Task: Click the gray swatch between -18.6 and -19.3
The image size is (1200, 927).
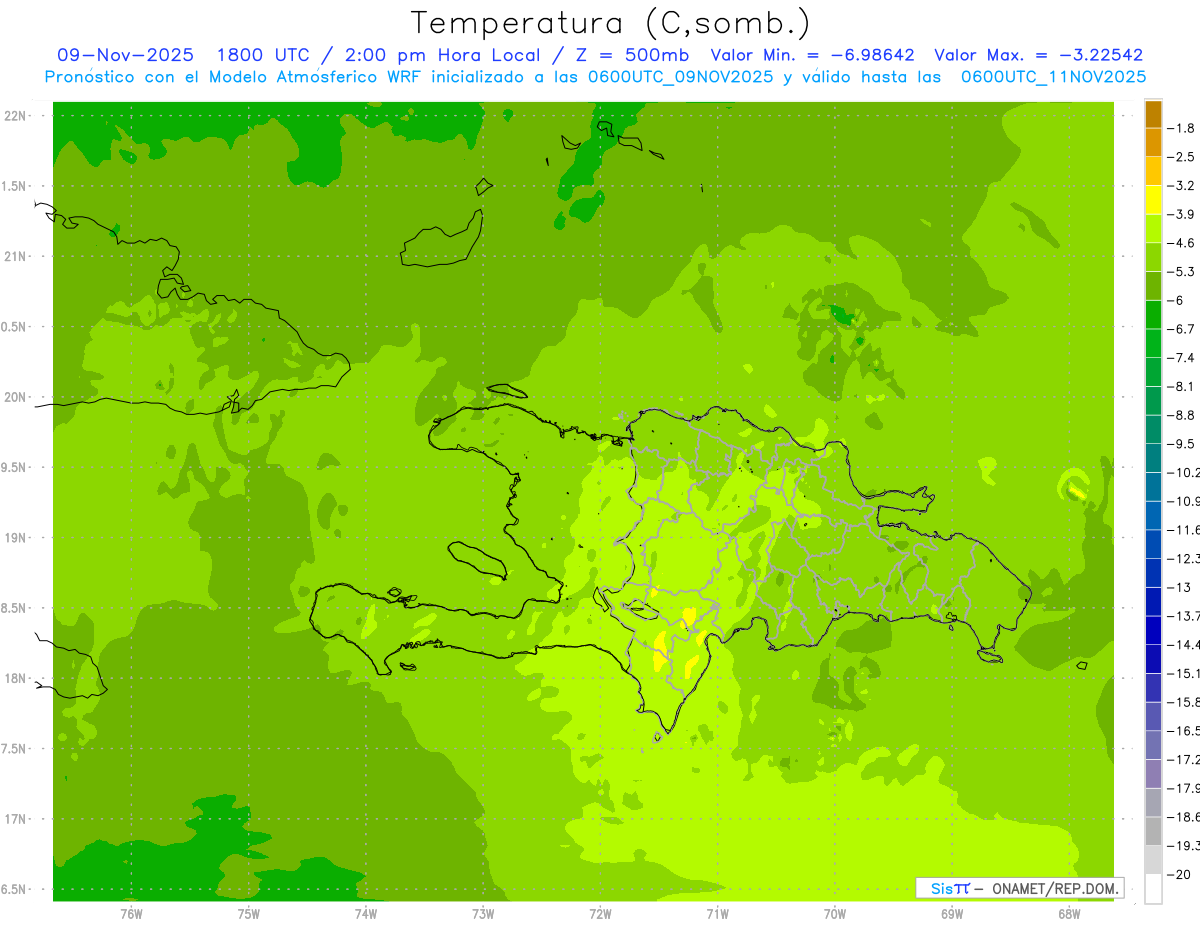Action: (x=1153, y=832)
